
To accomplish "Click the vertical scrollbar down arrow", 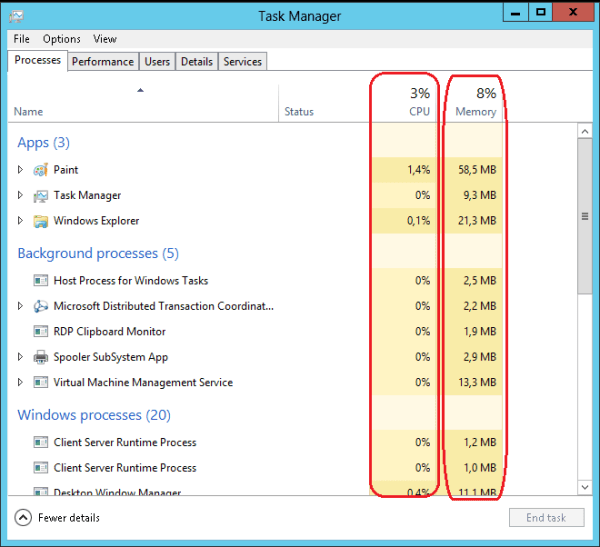I will click(585, 487).
